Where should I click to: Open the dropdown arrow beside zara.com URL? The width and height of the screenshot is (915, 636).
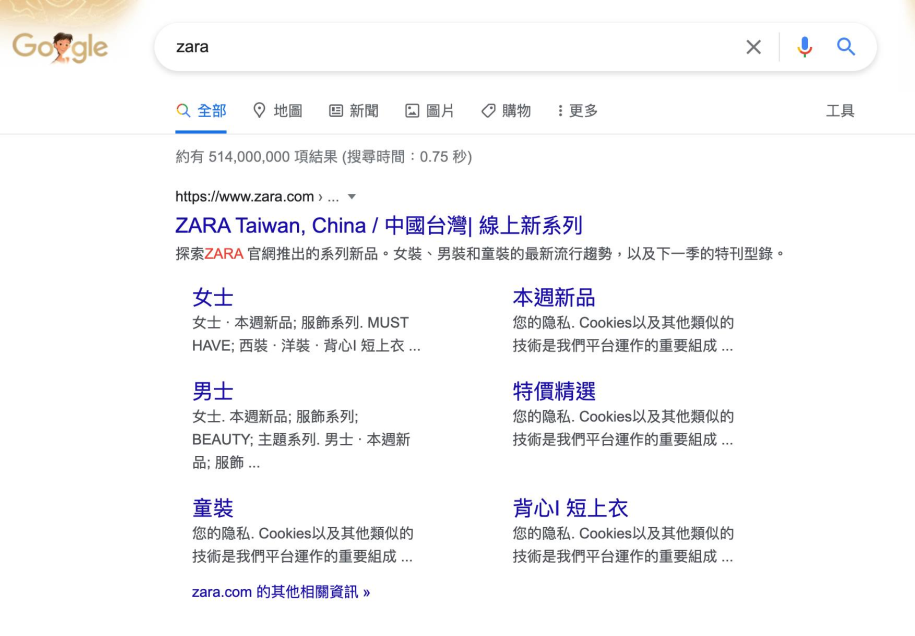click(352, 197)
